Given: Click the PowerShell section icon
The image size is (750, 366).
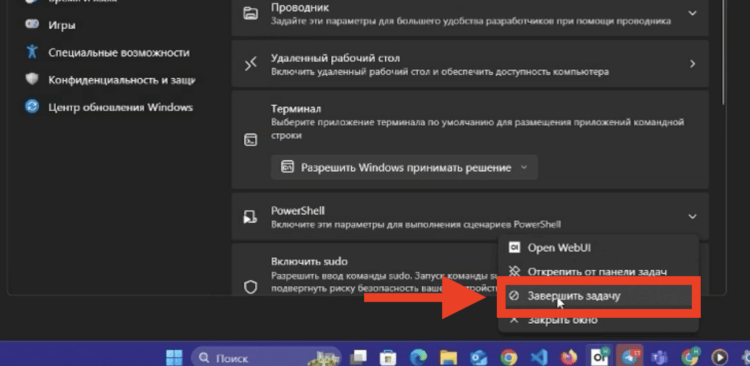Looking at the screenshot, I should 251,217.
